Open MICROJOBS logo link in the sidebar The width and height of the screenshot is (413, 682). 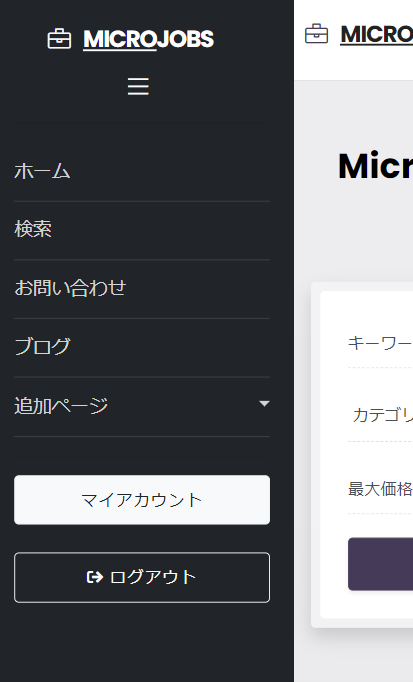coord(148,39)
